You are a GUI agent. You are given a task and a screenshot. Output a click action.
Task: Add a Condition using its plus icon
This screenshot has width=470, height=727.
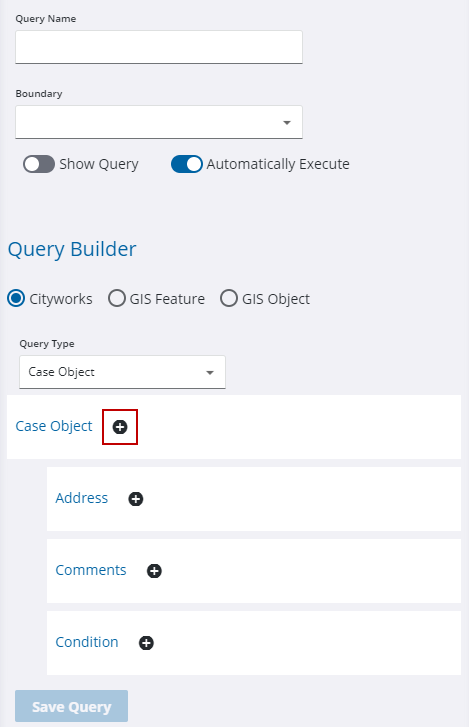point(146,643)
